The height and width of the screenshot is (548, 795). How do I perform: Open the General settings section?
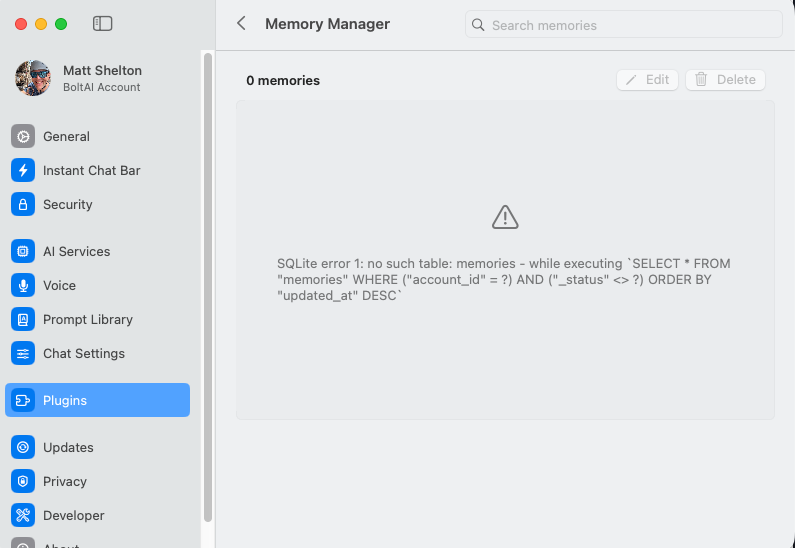coord(97,136)
